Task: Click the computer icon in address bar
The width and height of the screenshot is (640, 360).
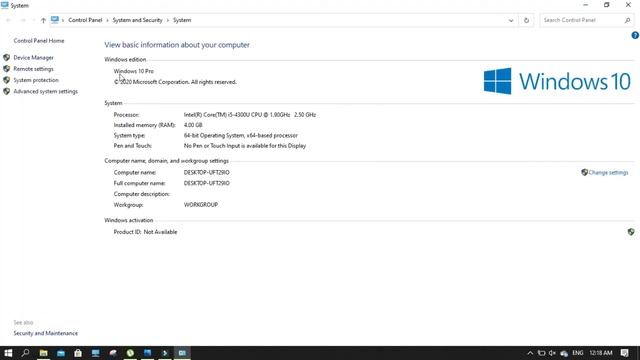Action: 55,20
